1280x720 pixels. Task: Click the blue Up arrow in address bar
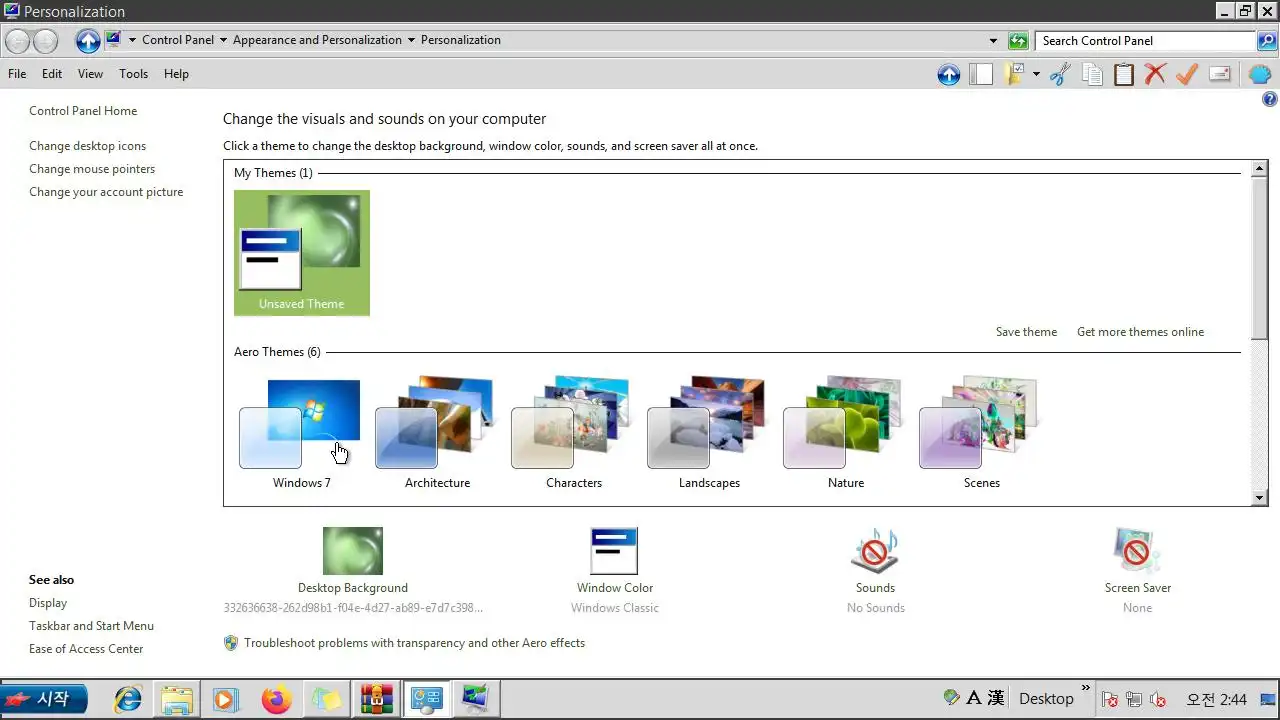point(88,41)
